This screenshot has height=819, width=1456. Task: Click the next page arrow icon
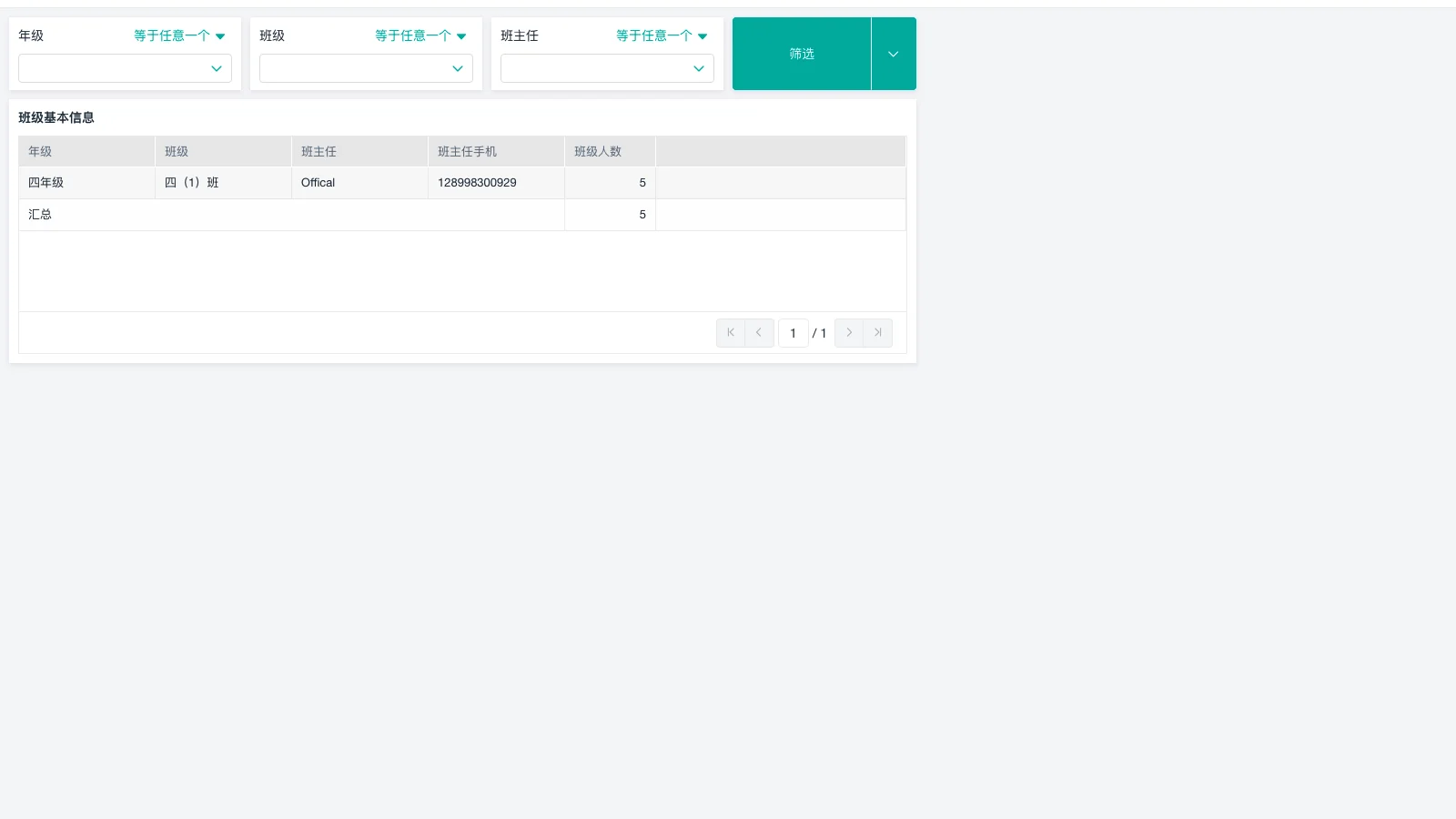pyautogui.click(x=848, y=332)
